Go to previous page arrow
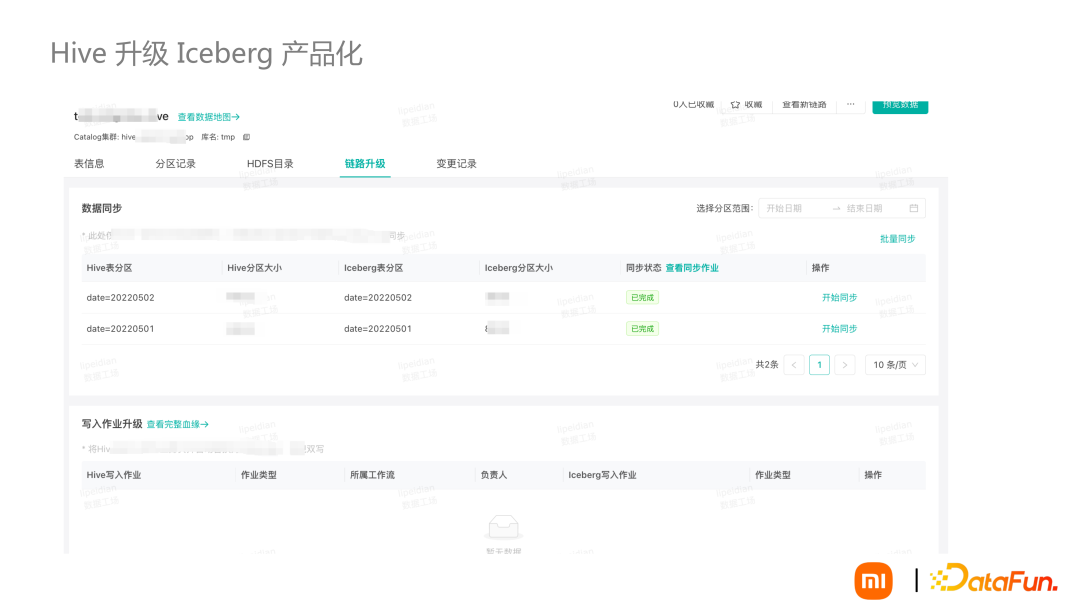This screenshot has width=1080, height=608. click(794, 365)
